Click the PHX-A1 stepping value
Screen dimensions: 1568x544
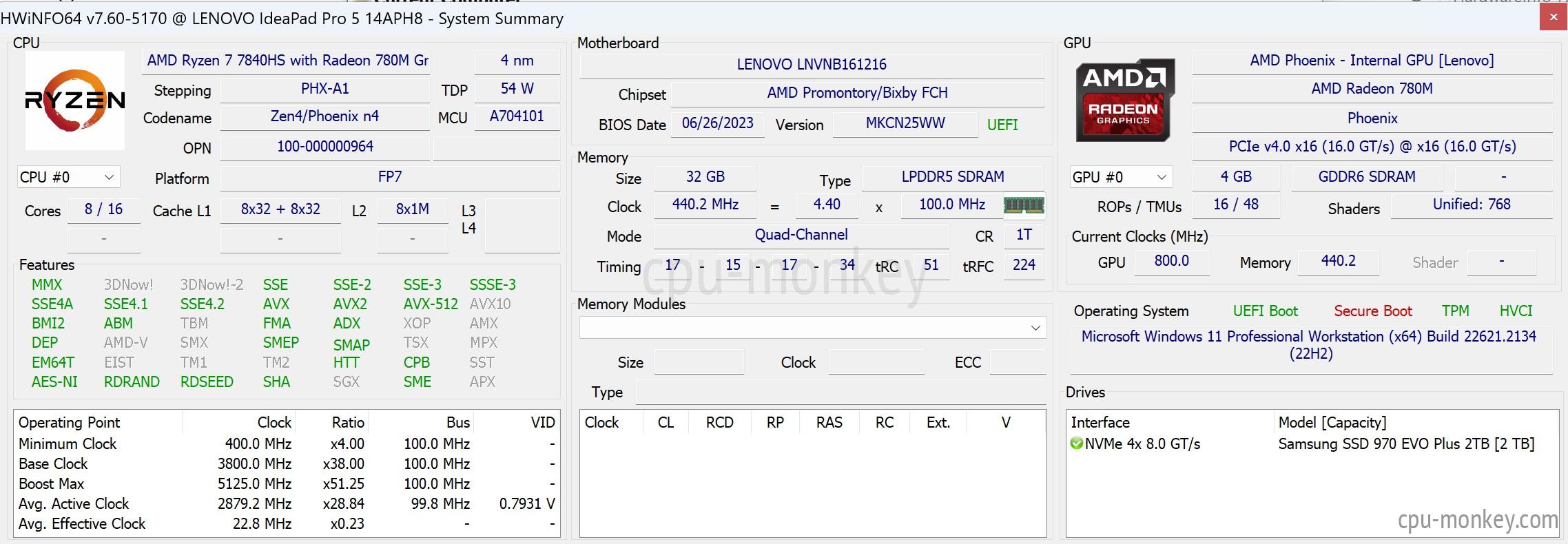(x=325, y=89)
